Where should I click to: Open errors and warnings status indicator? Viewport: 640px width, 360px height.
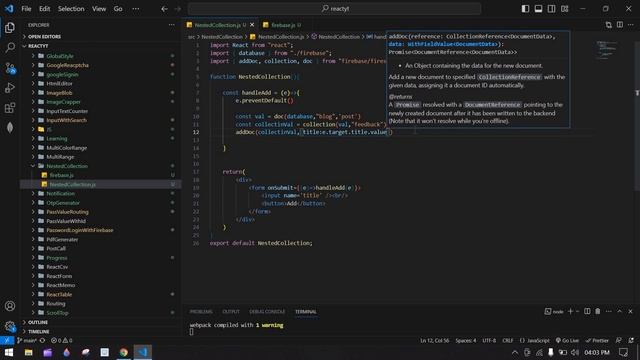click(62, 340)
